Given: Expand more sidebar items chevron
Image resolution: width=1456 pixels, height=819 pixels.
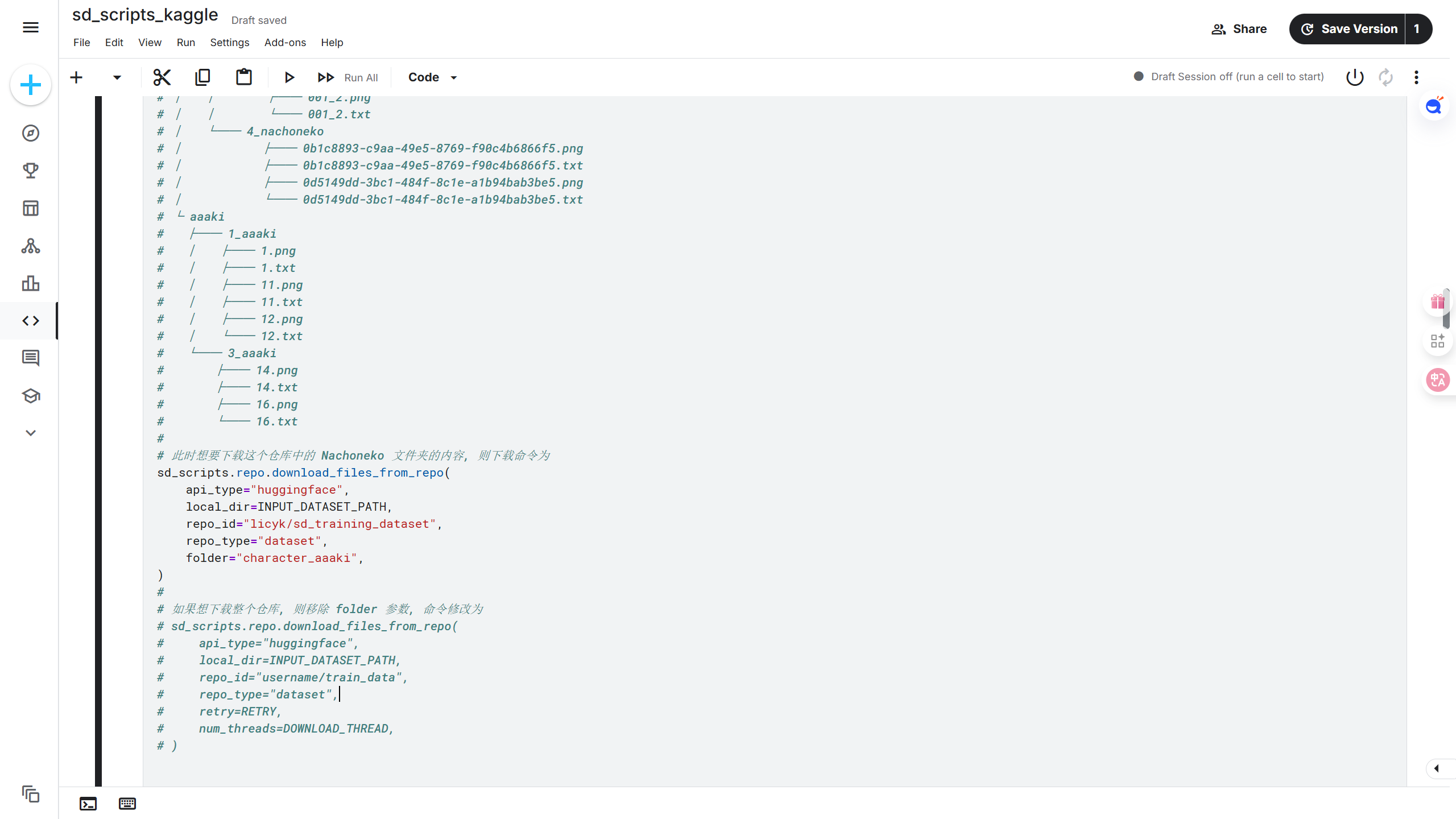Looking at the screenshot, I should point(31,433).
